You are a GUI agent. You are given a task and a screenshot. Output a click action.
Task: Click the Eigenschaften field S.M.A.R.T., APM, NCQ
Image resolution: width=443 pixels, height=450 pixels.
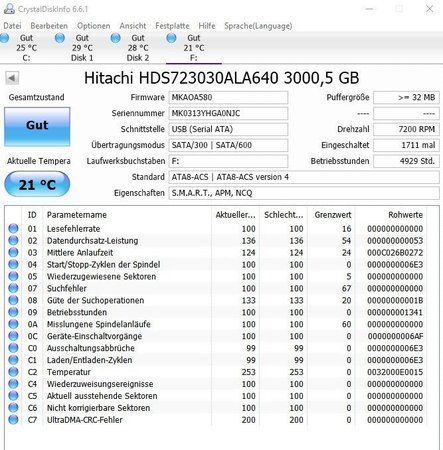coord(304,193)
